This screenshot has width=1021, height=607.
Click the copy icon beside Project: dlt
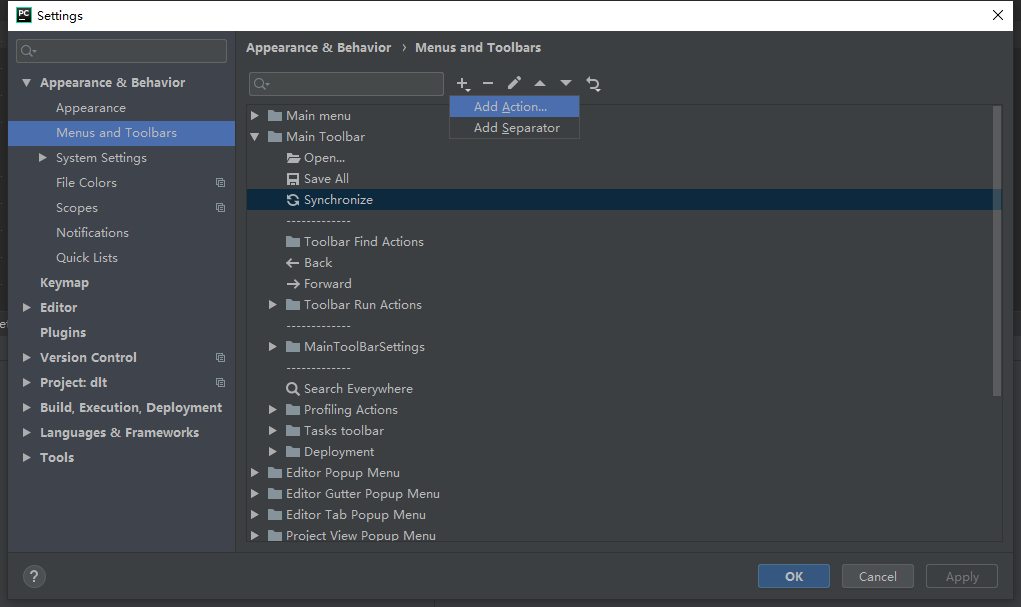(x=221, y=382)
